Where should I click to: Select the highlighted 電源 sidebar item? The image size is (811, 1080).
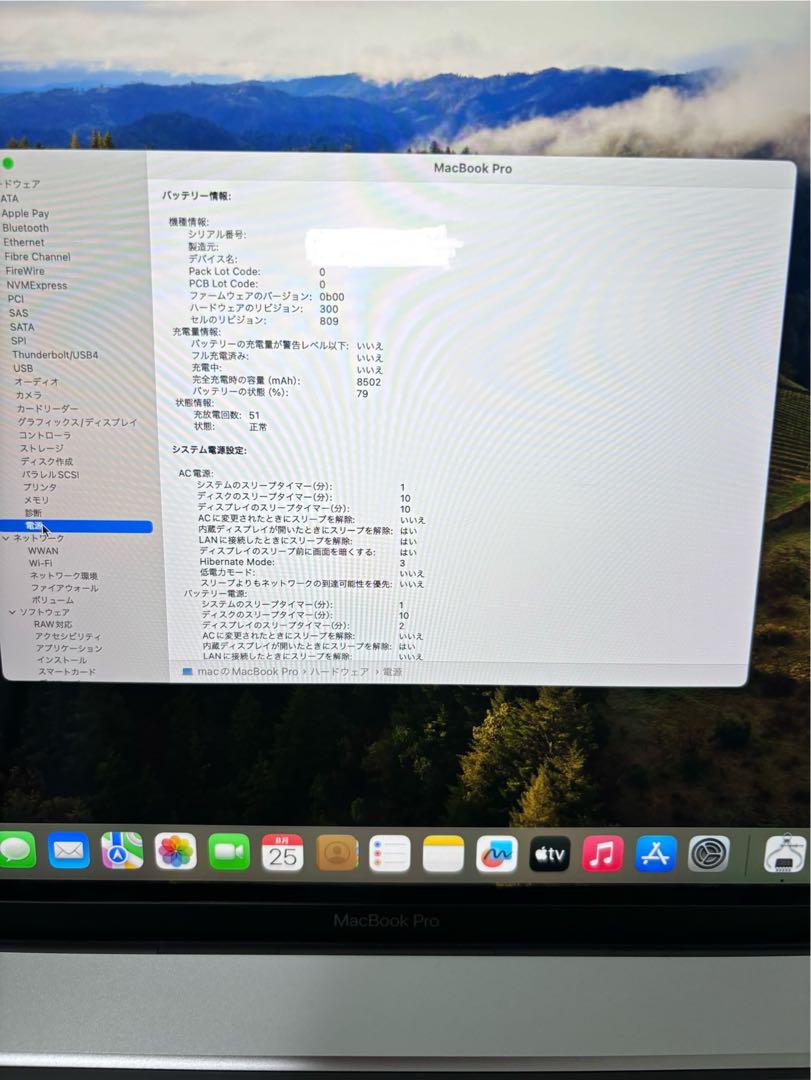[76, 526]
